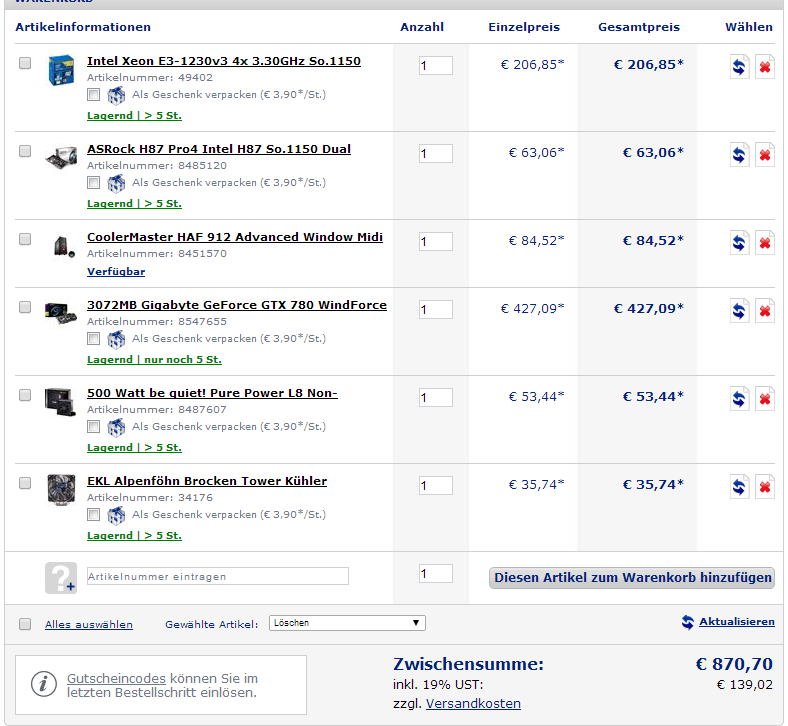This screenshot has height=726, width=788.
Task: Open the CoolerMaster case thumbnail
Action: coord(64,246)
